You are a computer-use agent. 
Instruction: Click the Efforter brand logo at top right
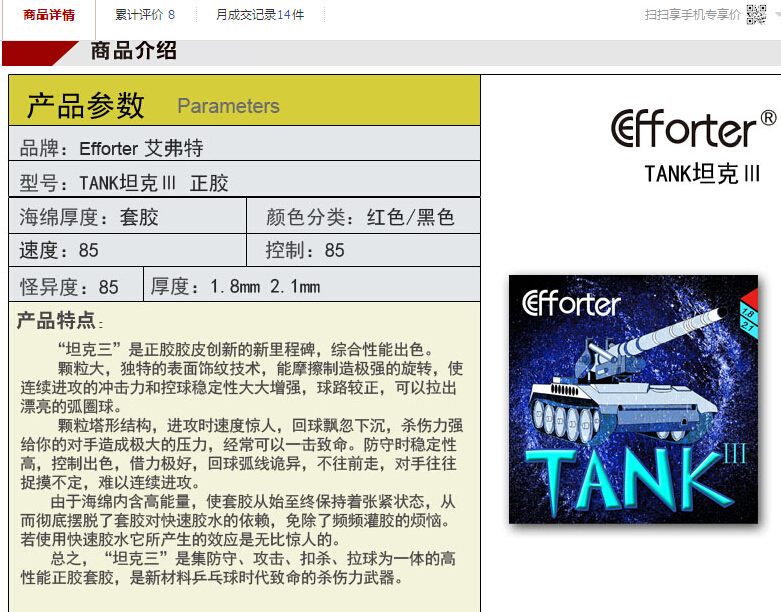point(692,129)
